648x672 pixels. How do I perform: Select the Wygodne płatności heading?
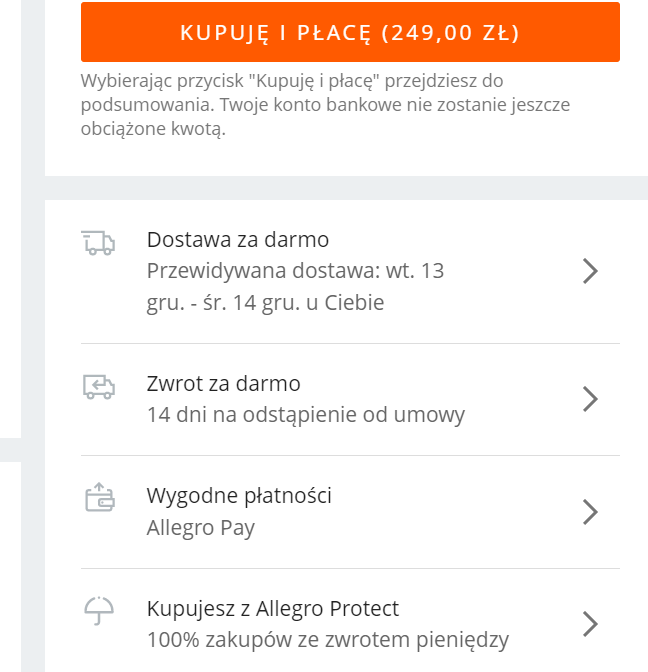coord(239,496)
